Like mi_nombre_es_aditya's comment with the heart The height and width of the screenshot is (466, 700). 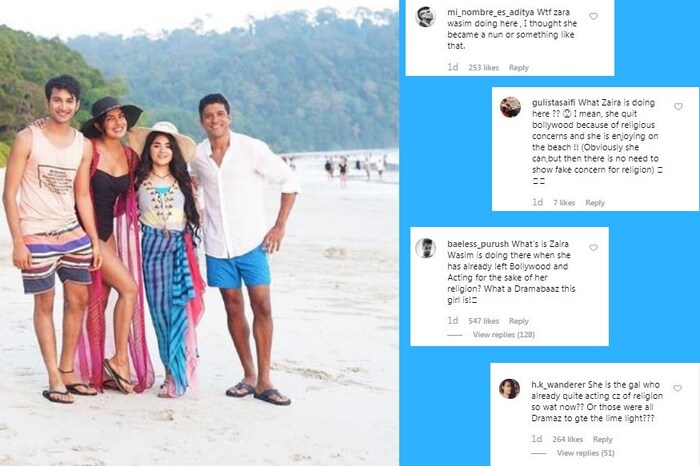click(x=593, y=17)
